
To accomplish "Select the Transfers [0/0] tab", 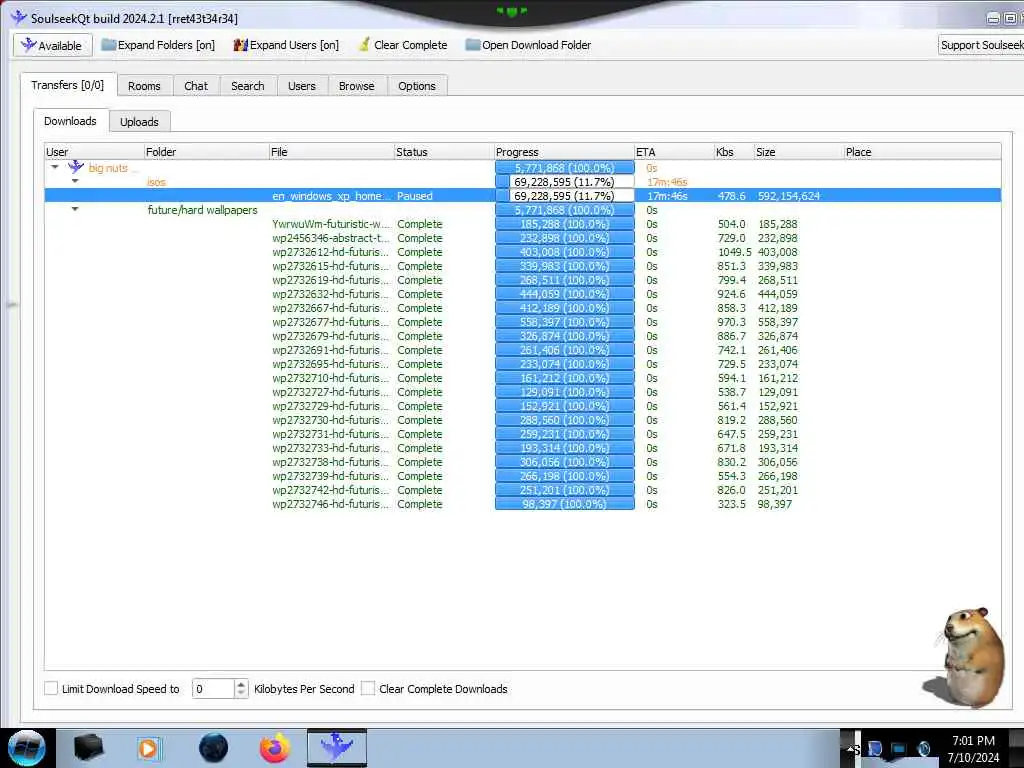I will coord(68,85).
